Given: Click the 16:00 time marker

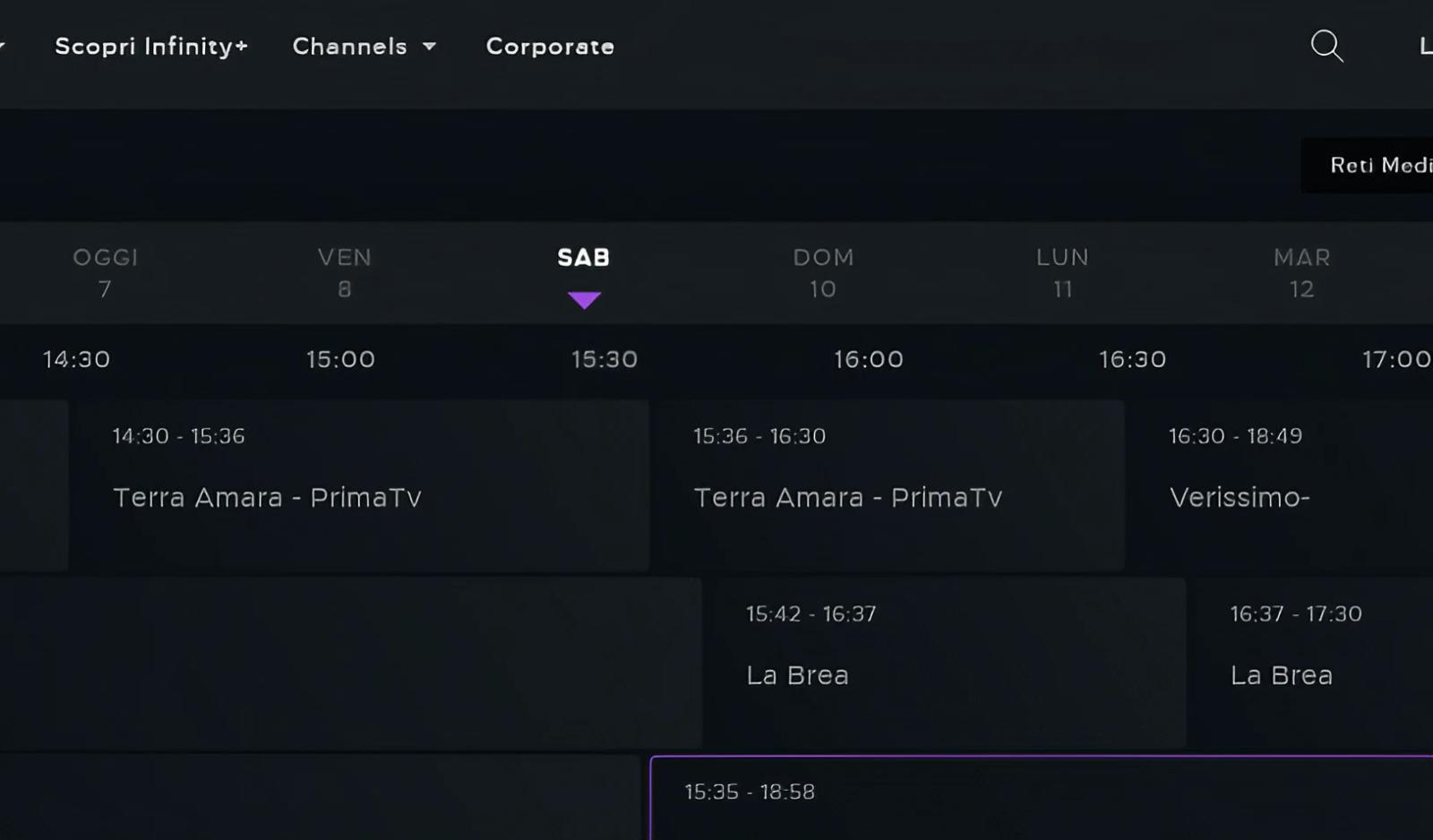Looking at the screenshot, I should (869, 359).
